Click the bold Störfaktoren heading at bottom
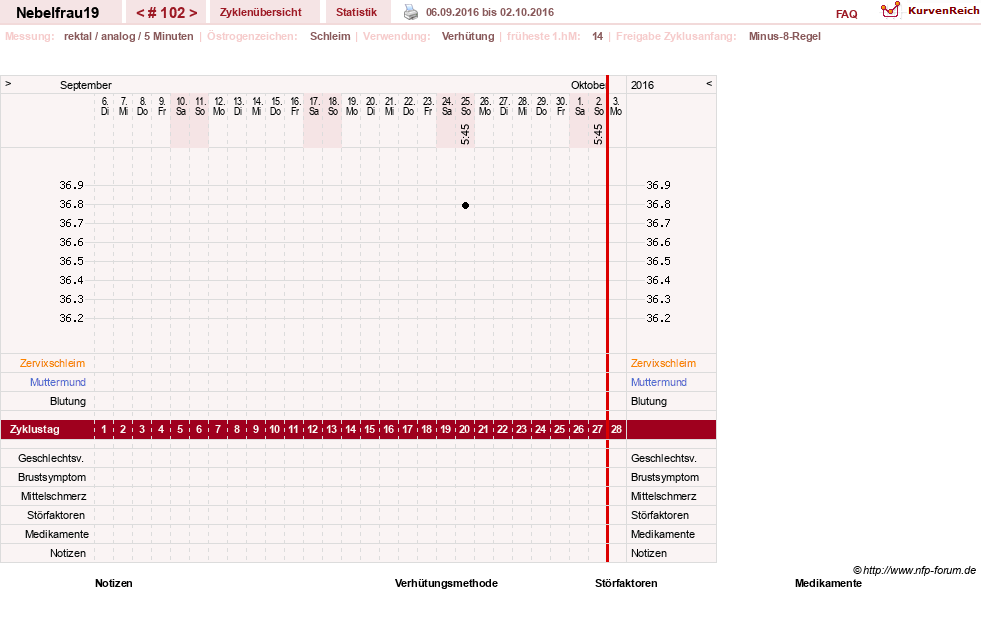 pos(626,583)
